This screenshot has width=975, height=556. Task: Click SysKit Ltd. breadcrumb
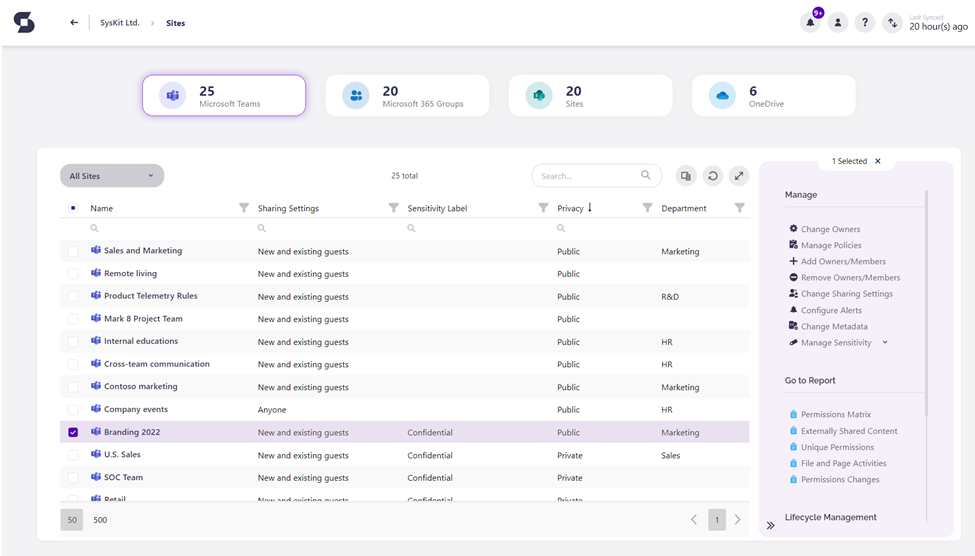point(119,22)
